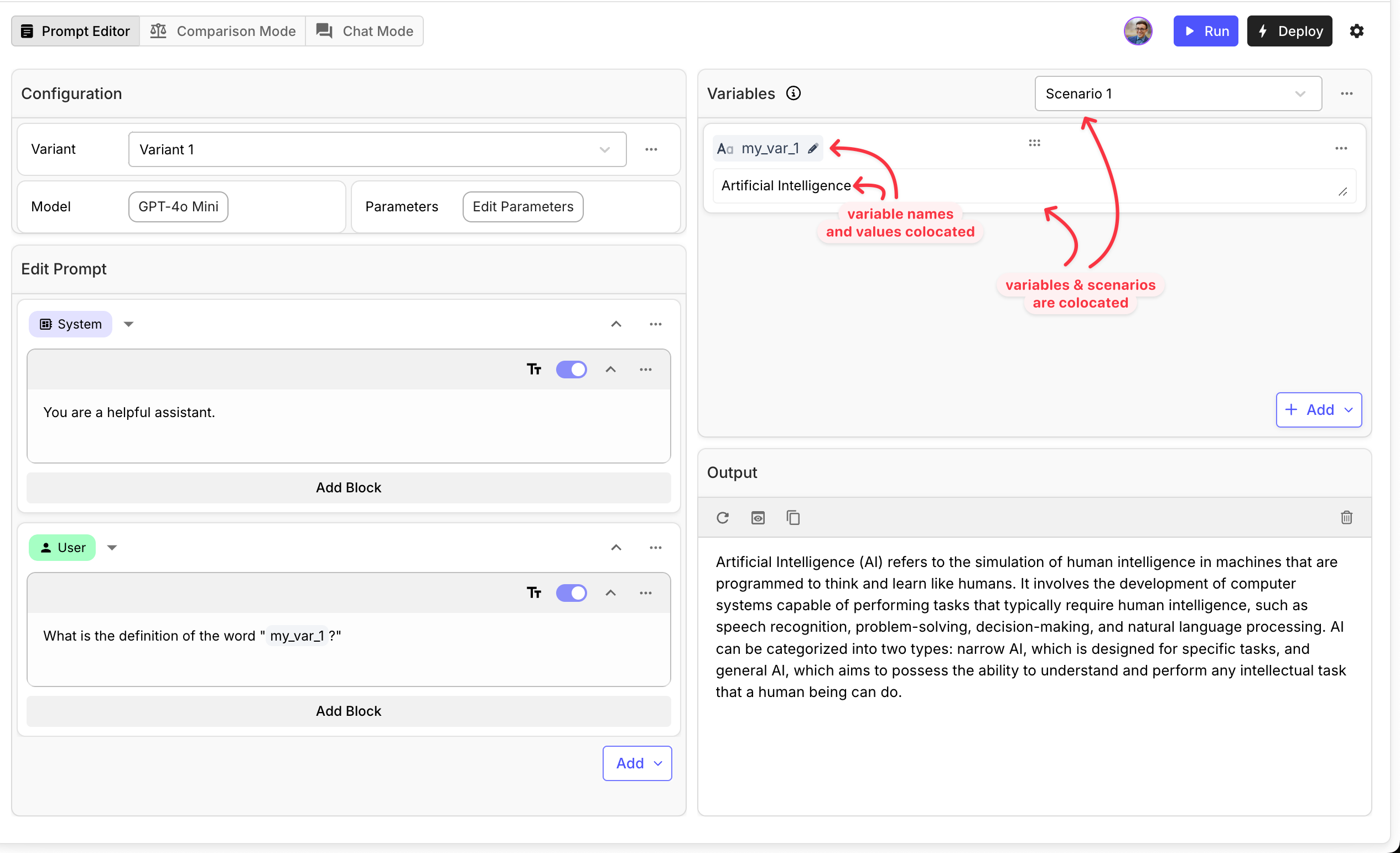1400x853 pixels.
Task: Disable the System block toggle switch
Action: pos(571,370)
